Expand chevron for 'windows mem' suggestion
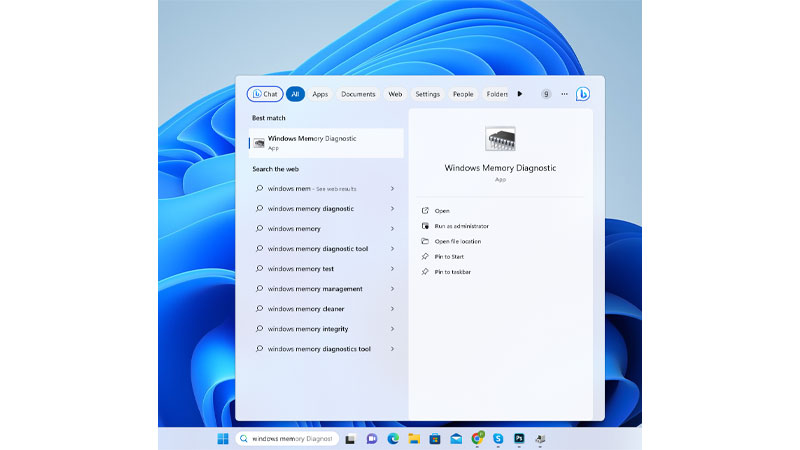 (392, 189)
